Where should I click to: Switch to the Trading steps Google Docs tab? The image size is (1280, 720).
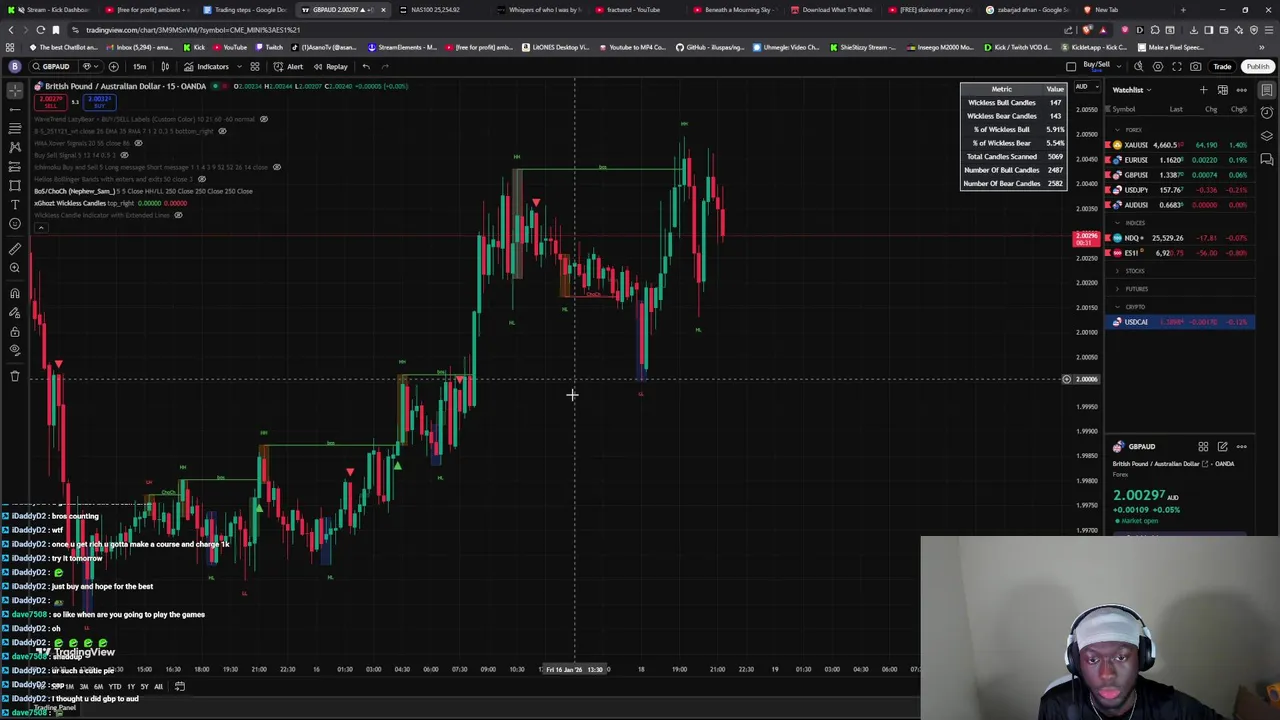245,10
